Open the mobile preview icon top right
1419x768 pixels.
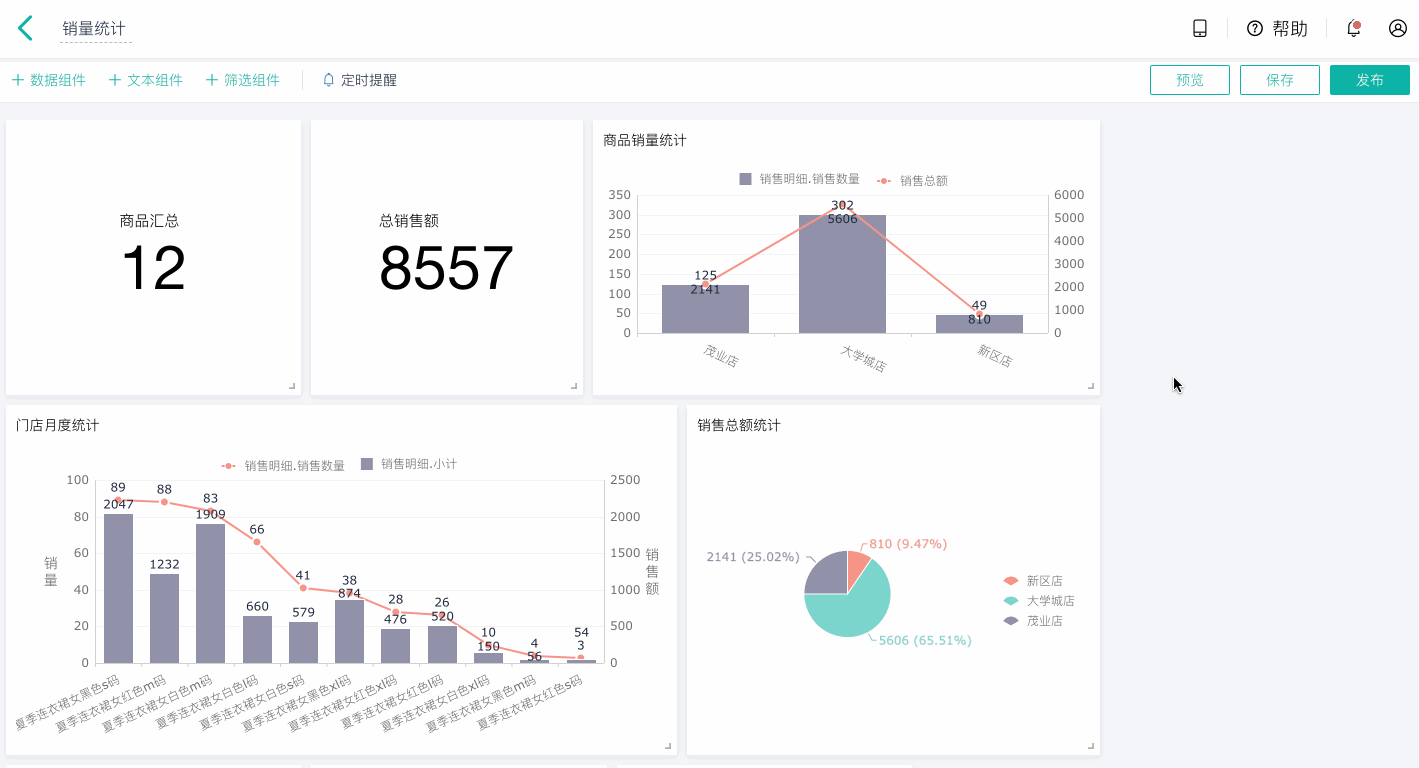tap(1199, 28)
